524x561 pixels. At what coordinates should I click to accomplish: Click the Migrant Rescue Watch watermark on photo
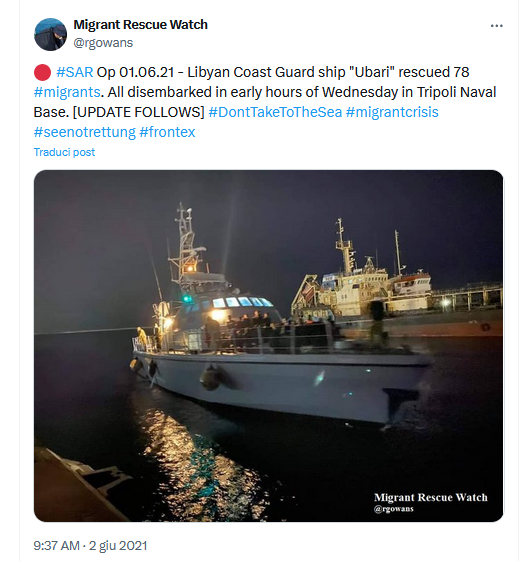point(431,497)
